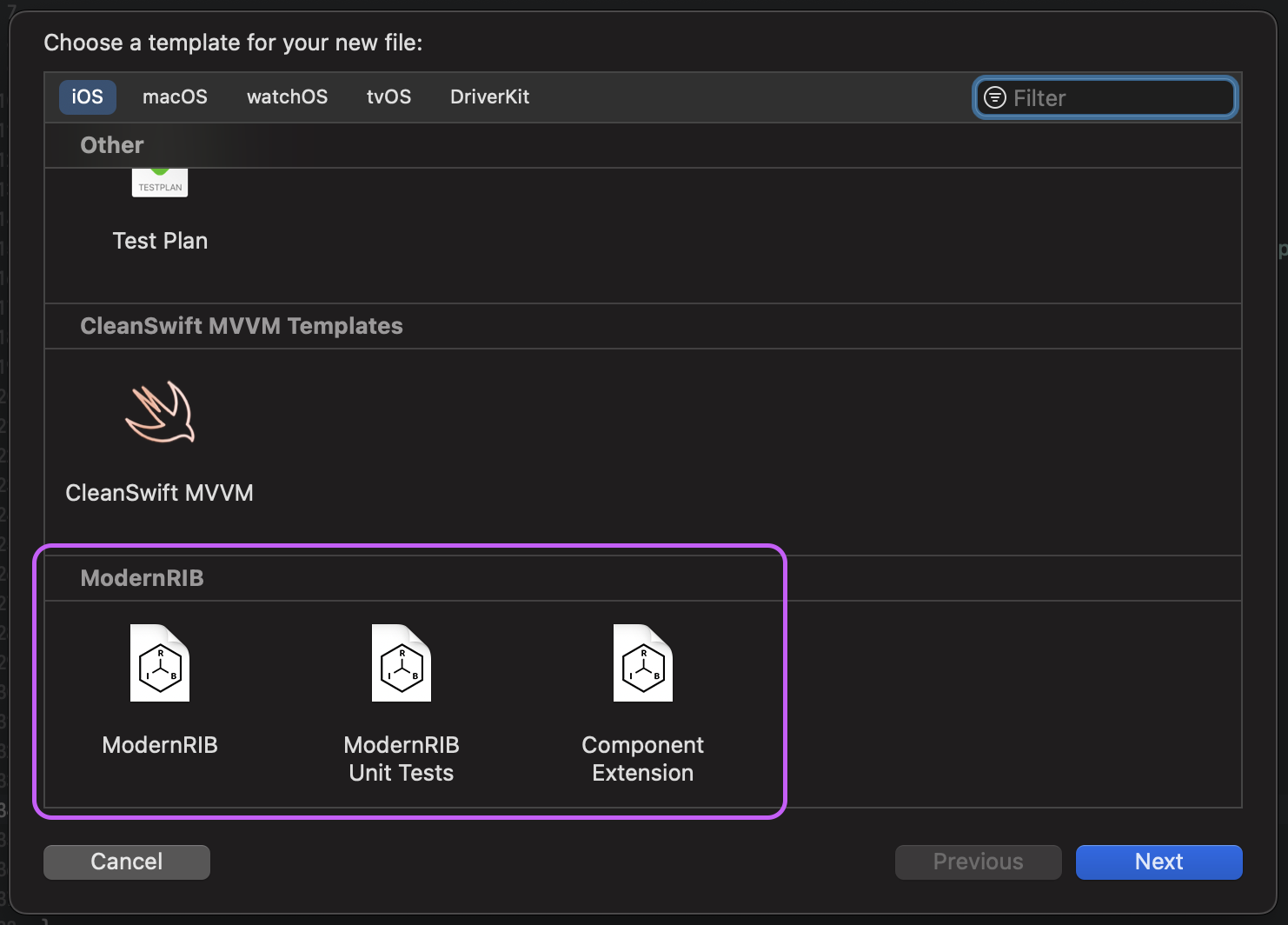Click the ModernRIB template label

(x=160, y=745)
